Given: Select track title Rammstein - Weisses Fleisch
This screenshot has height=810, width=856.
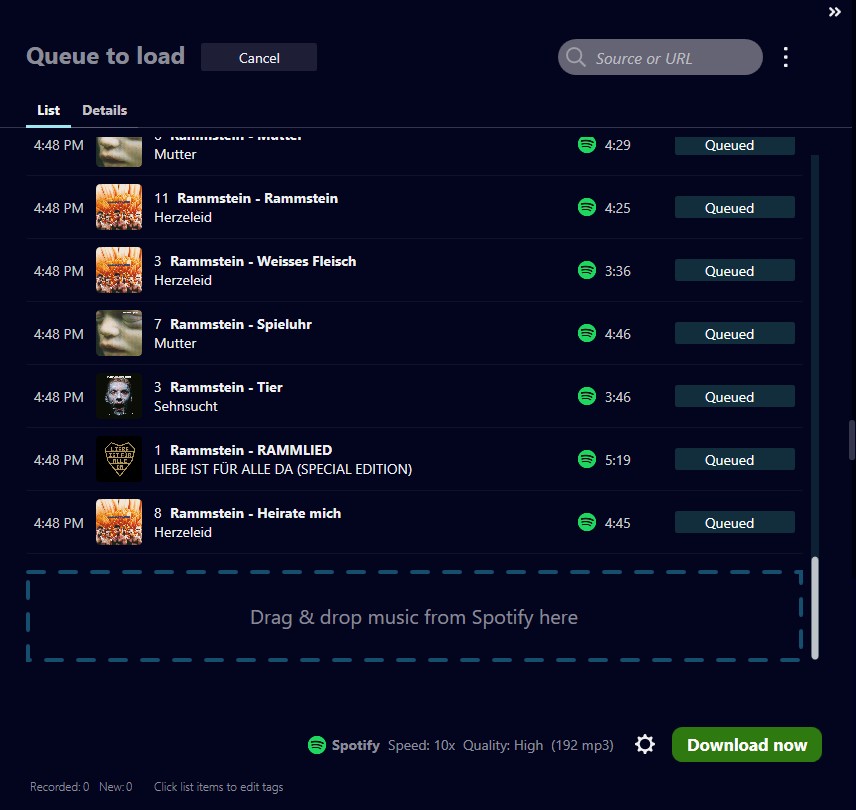Looking at the screenshot, I should coord(263,261).
